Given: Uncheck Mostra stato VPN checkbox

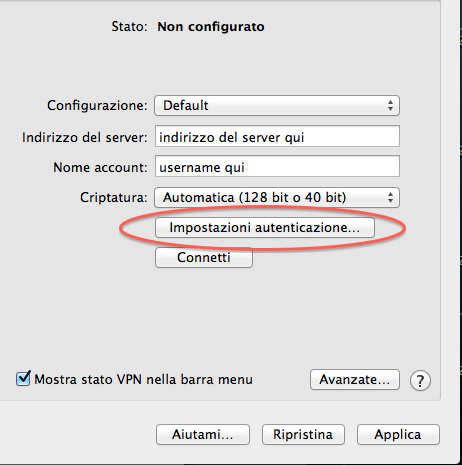Looking at the screenshot, I should [23, 379].
